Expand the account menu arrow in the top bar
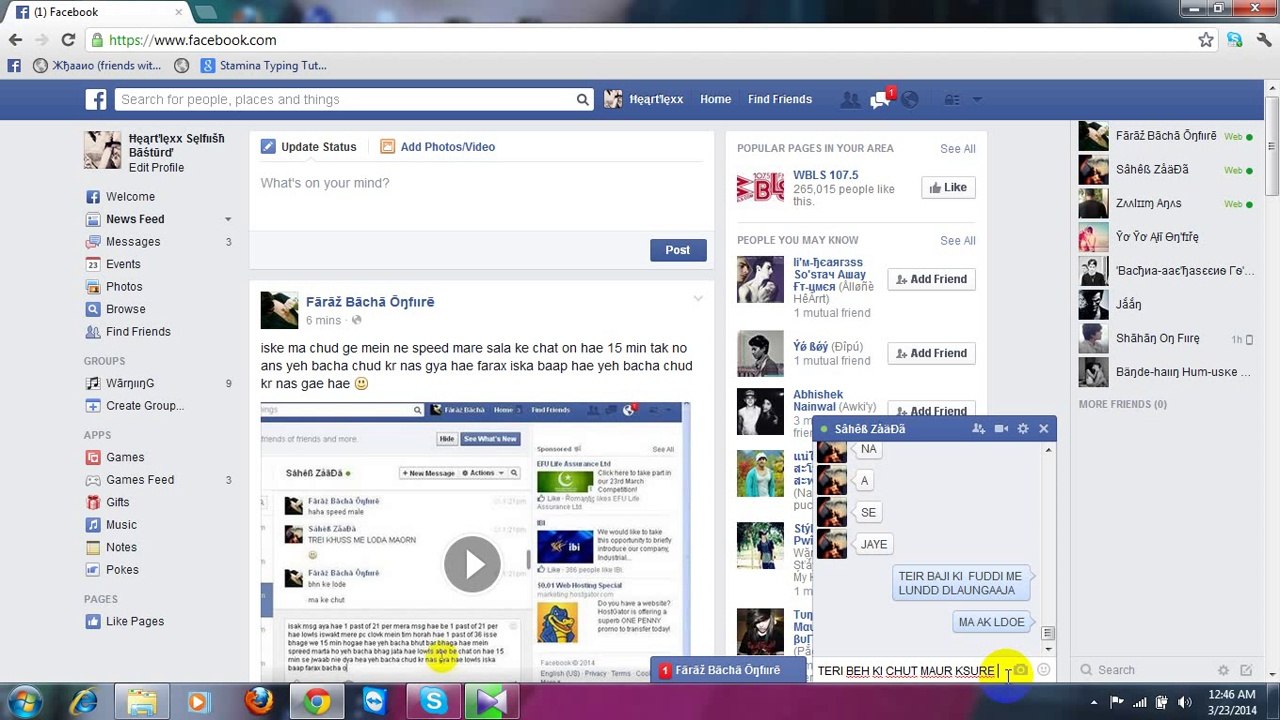 point(977,100)
